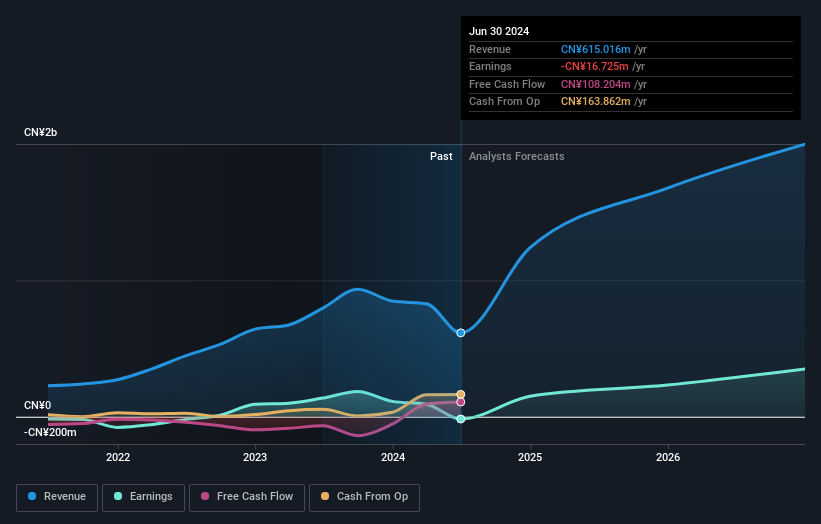
Task: Click the Analysts Forecasts label
Action: (x=517, y=156)
